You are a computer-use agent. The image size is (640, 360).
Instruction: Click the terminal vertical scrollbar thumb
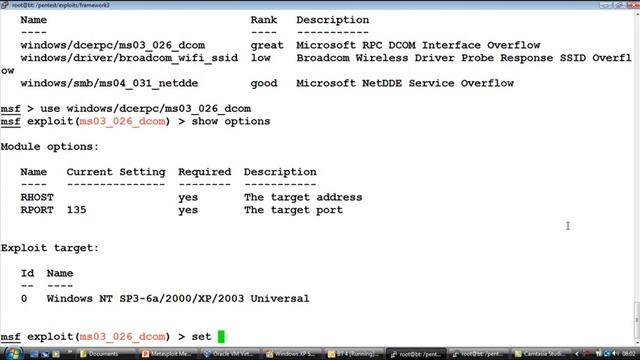click(637, 321)
